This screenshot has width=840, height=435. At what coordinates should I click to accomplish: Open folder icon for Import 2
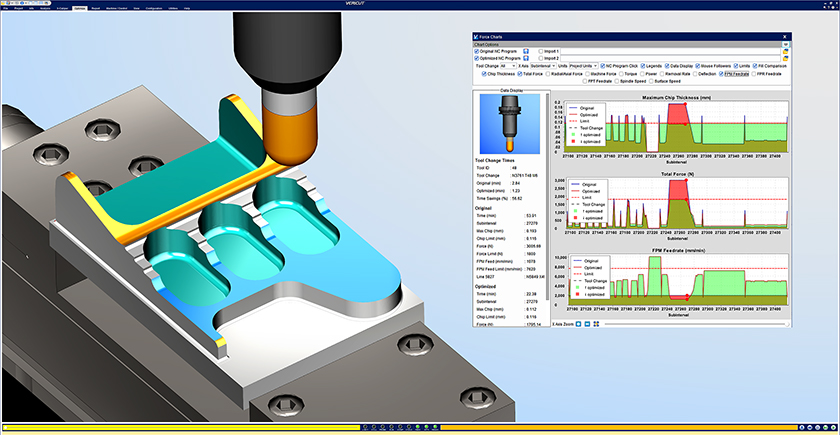(x=789, y=58)
